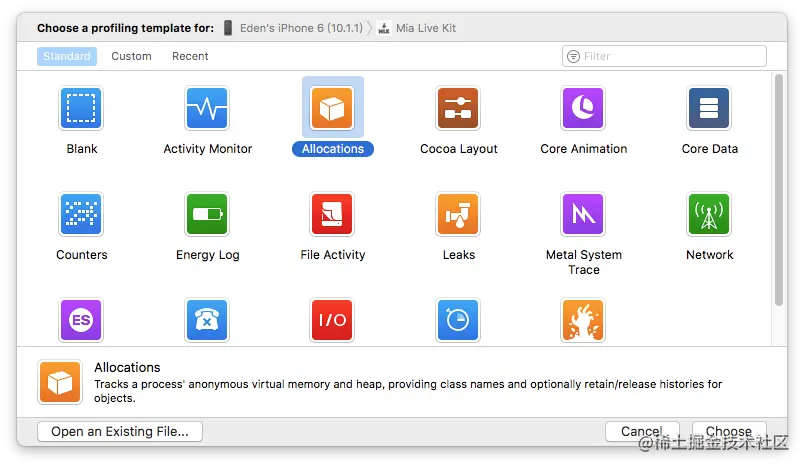Focus the Filter search field
Image resolution: width=804 pixels, height=467 pixels.
pos(665,56)
